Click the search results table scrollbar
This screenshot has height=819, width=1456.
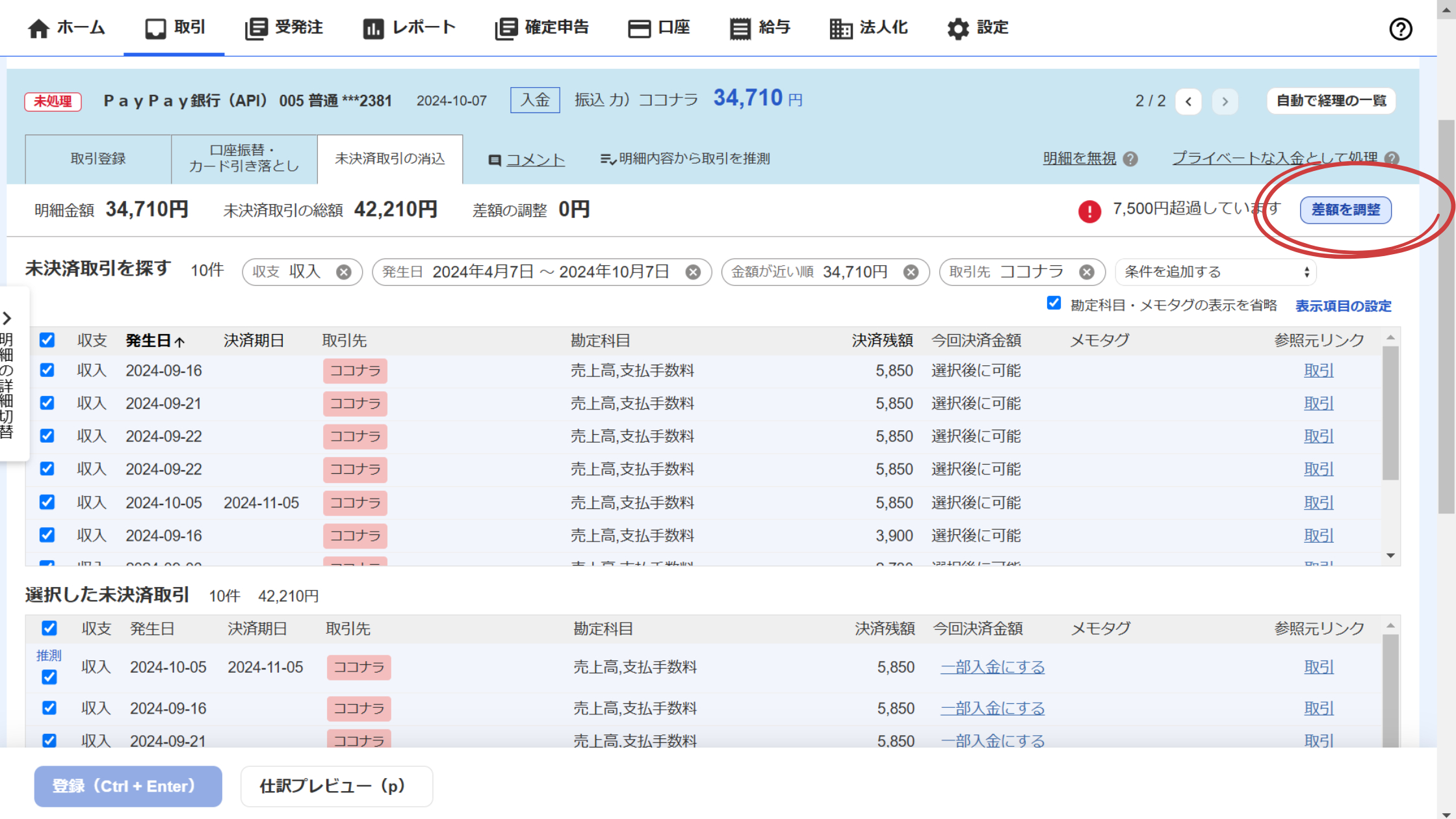coord(1390,413)
